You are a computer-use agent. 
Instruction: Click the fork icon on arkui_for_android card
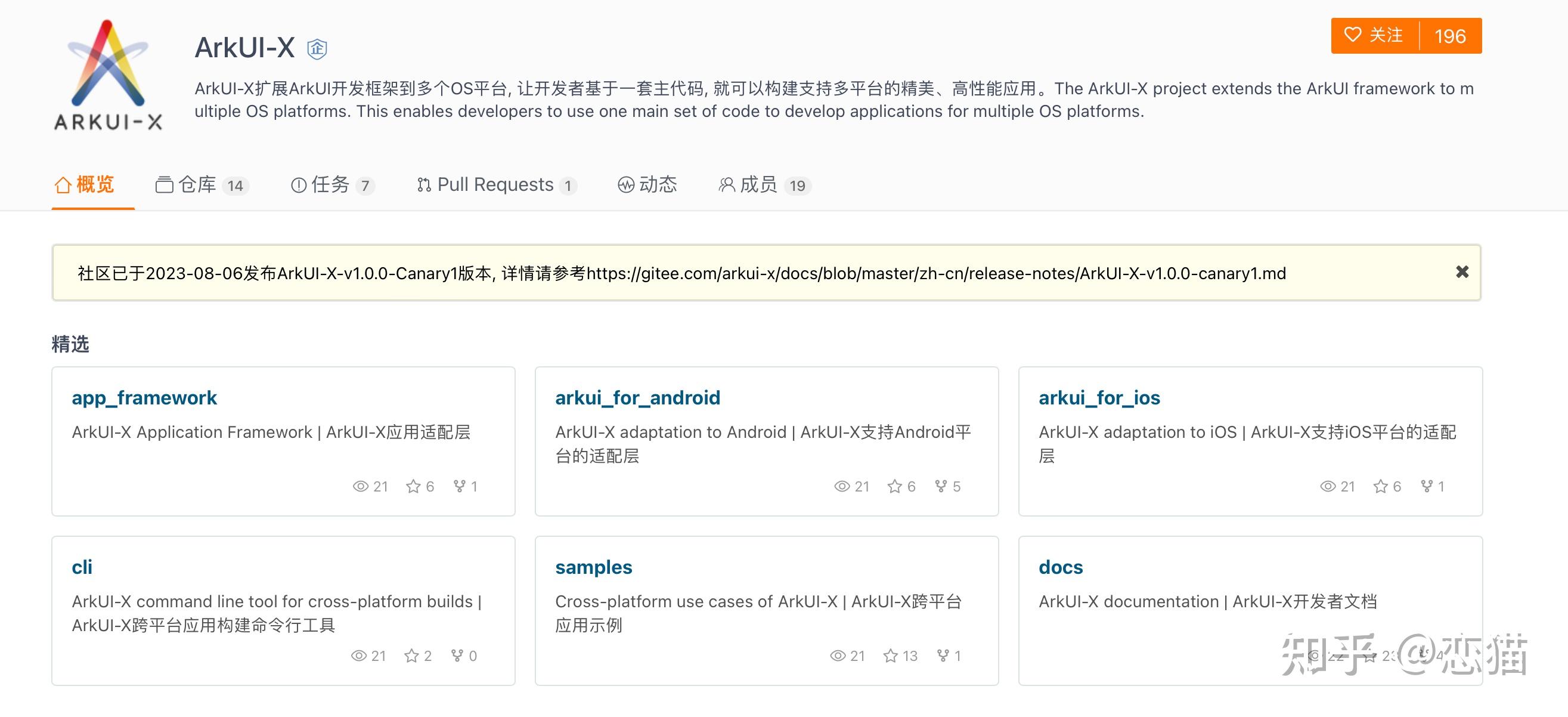point(941,486)
